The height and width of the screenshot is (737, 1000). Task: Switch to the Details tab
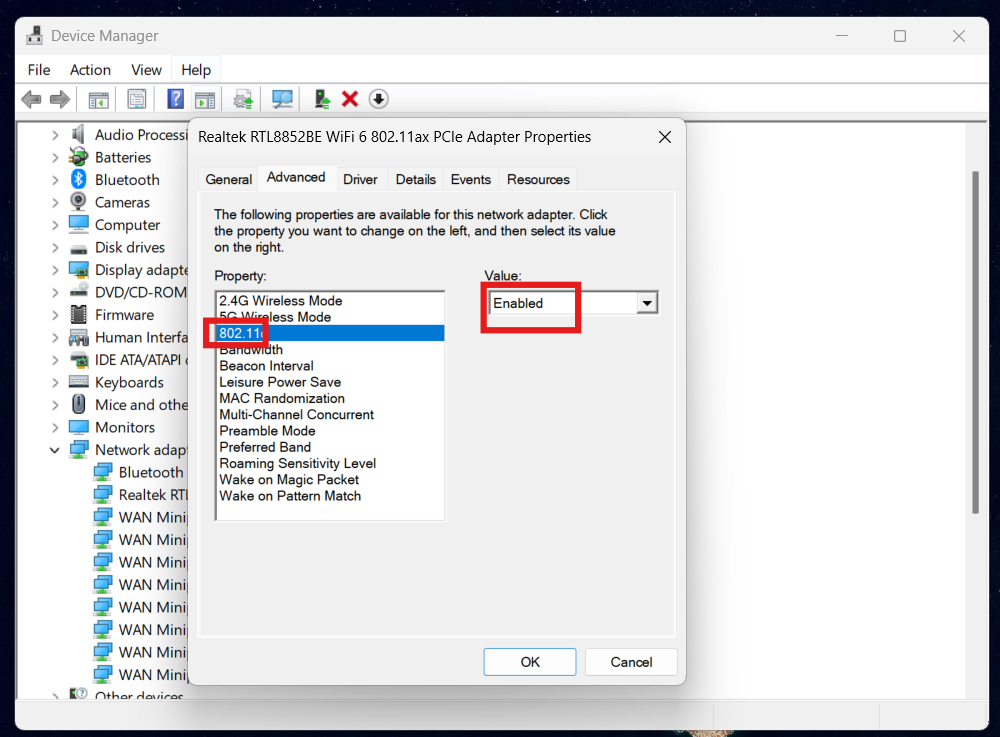tap(416, 179)
